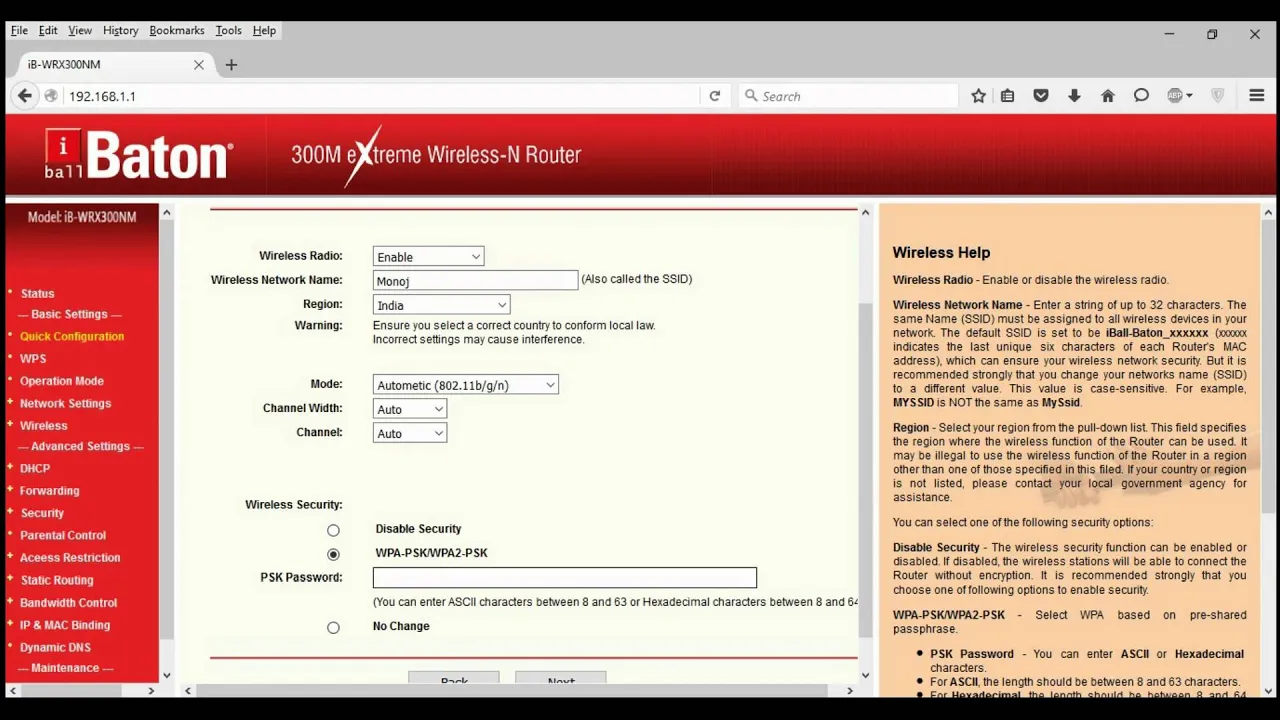Open the bookmarks list icon
The height and width of the screenshot is (720, 1280).
click(1008, 96)
